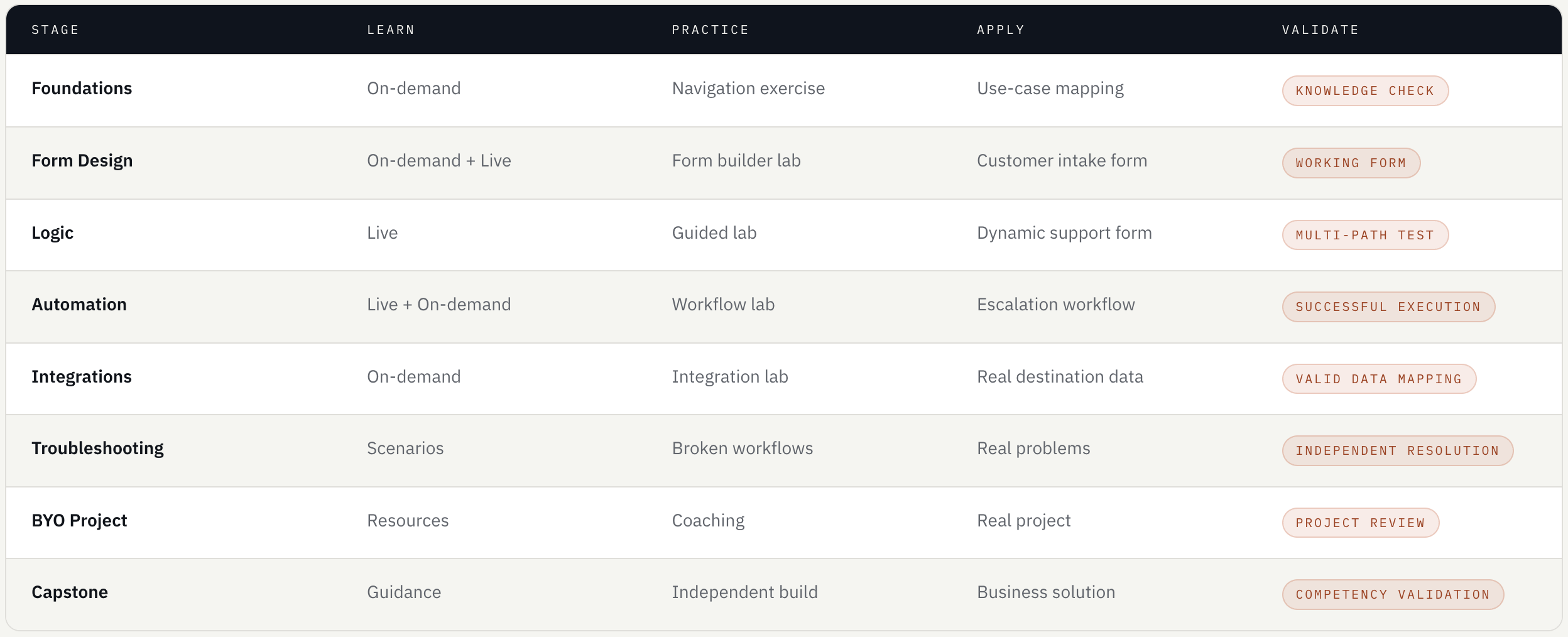Click the VALIDATE column header
The height and width of the screenshot is (637, 1568).
point(1320,30)
